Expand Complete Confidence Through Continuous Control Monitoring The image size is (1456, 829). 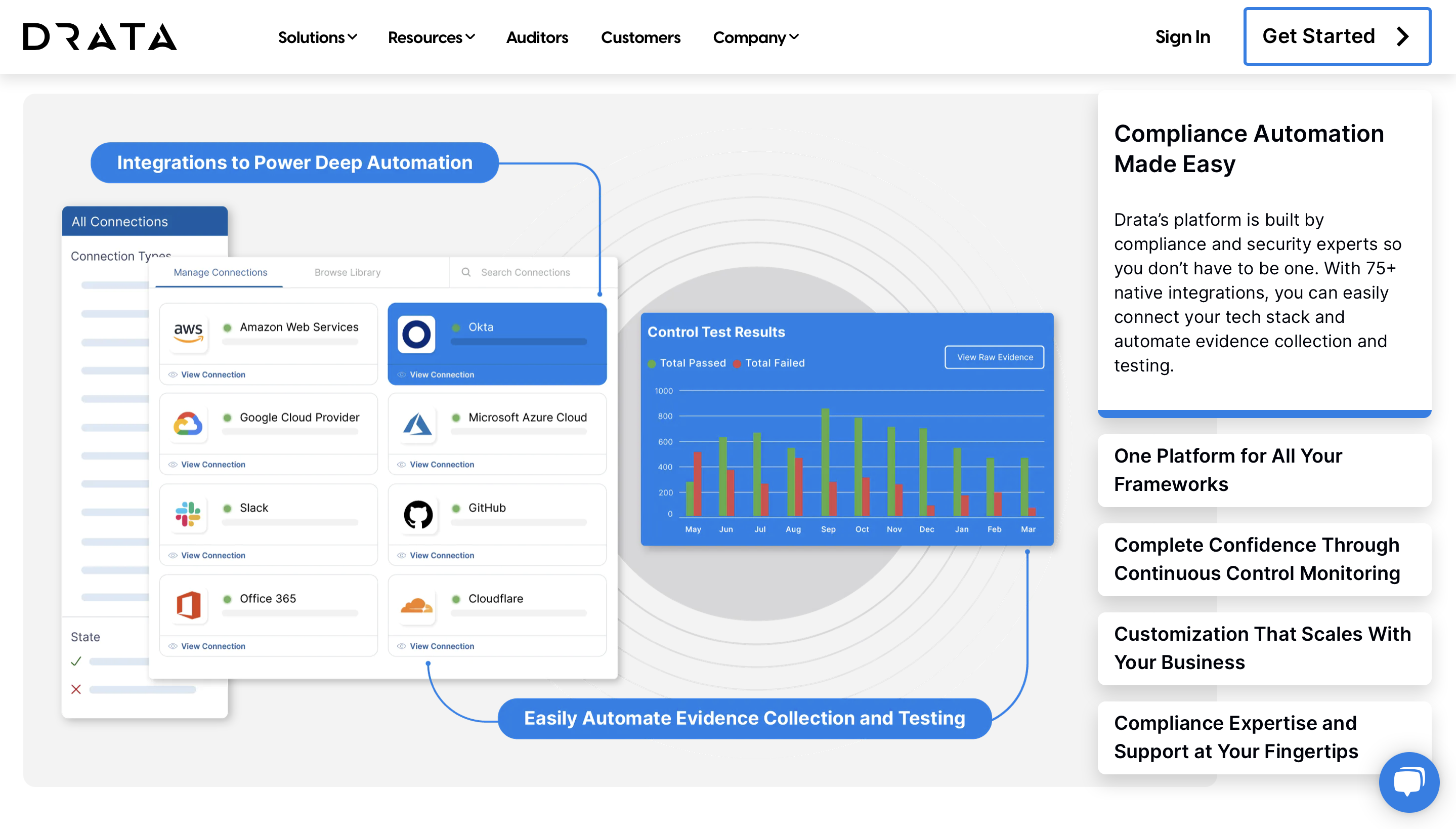coord(1264,559)
